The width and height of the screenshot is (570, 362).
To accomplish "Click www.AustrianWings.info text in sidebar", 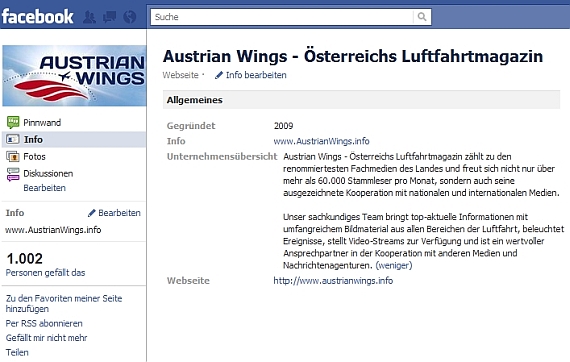I will coord(53,230).
